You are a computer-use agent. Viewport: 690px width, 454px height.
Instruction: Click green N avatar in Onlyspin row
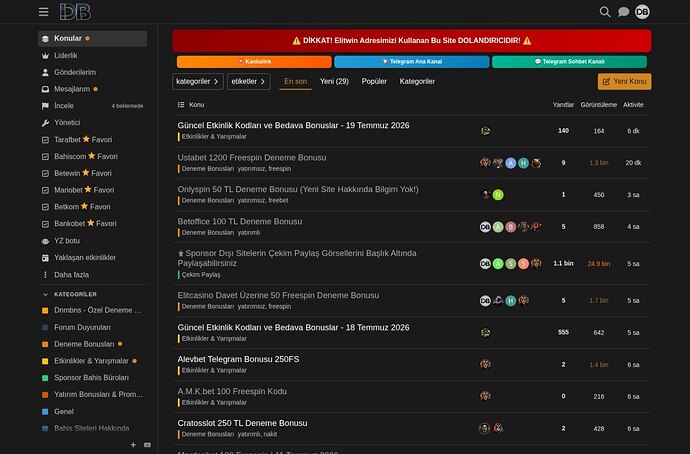click(498, 195)
